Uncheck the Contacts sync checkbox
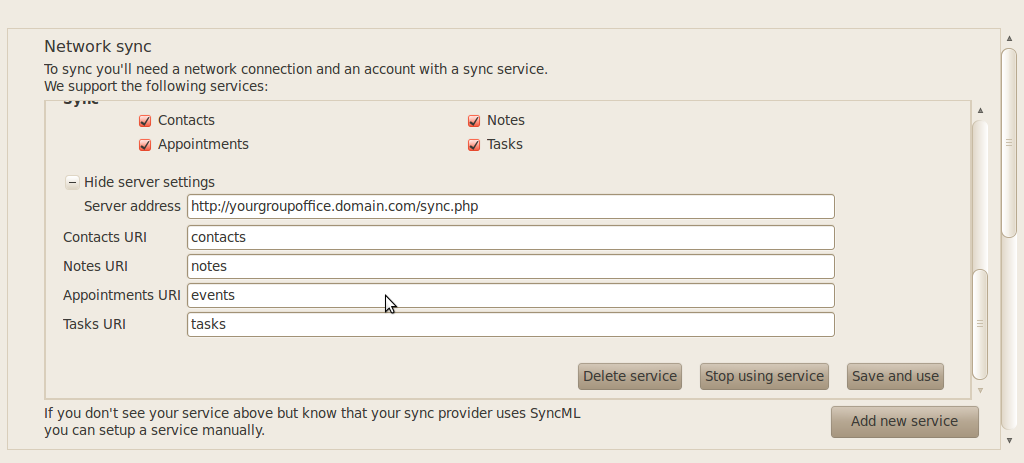 coord(145,121)
